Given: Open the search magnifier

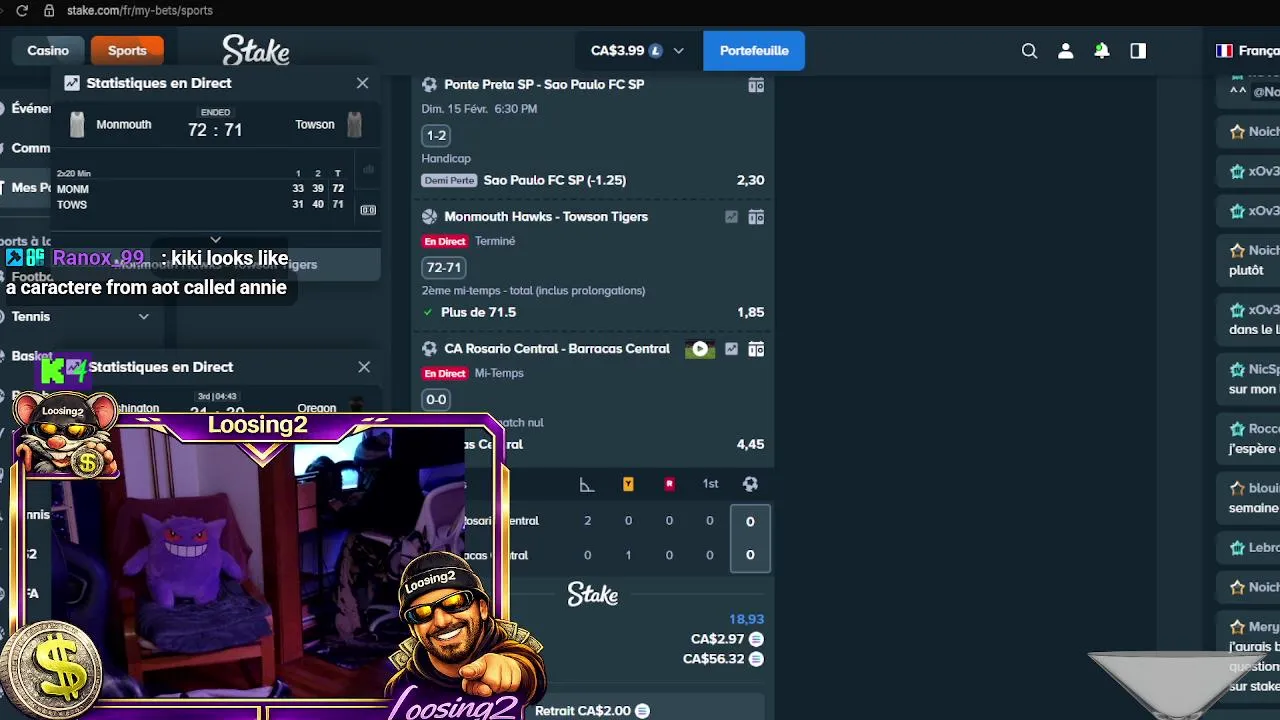Looking at the screenshot, I should [1029, 51].
